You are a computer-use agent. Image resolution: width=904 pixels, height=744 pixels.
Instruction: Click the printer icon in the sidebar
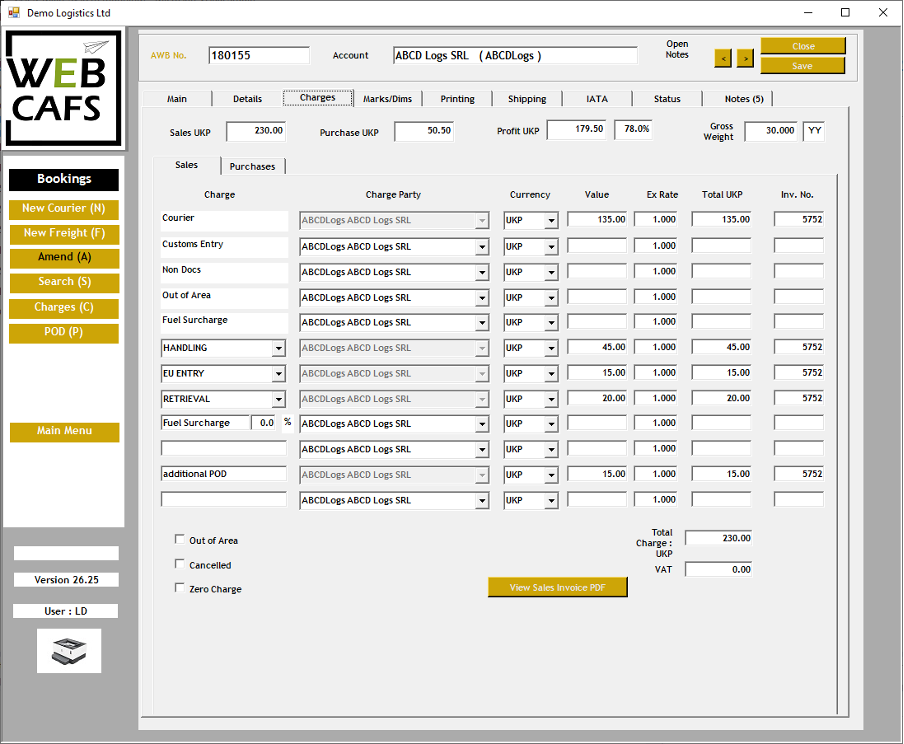tap(69, 650)
